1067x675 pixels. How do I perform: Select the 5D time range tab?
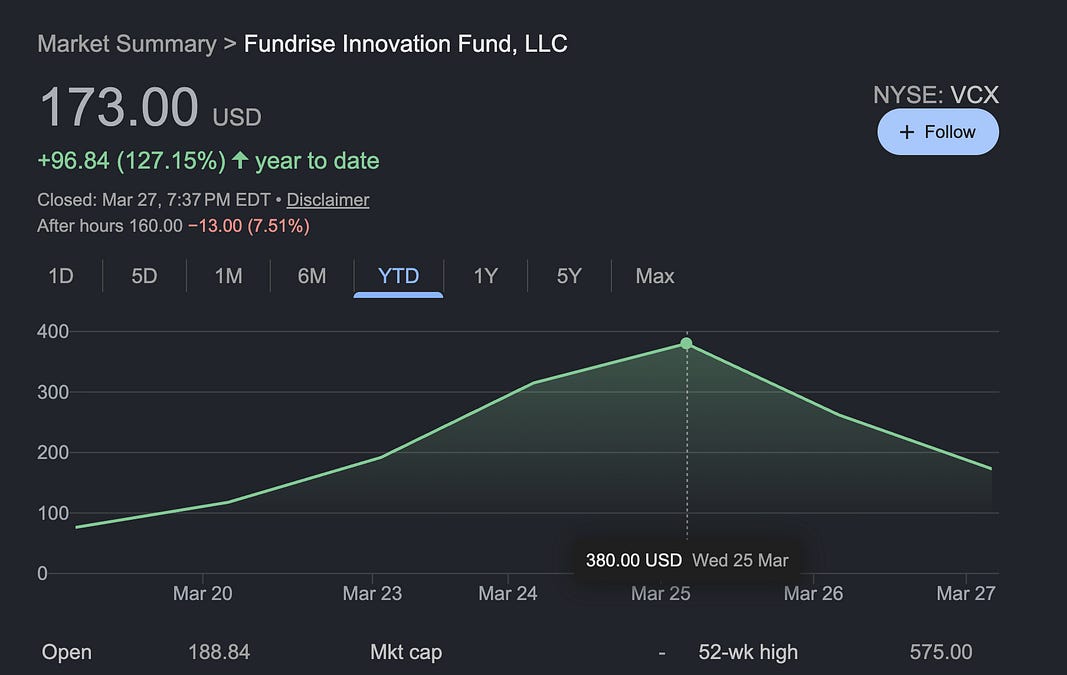coord(144,276)
